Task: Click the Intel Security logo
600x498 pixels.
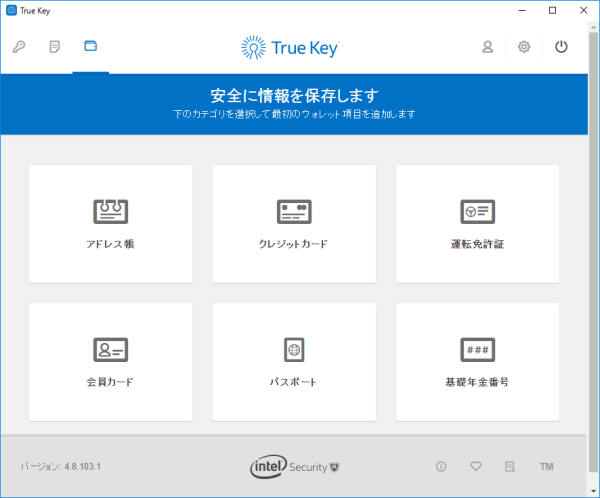Action: pos(295,467)
